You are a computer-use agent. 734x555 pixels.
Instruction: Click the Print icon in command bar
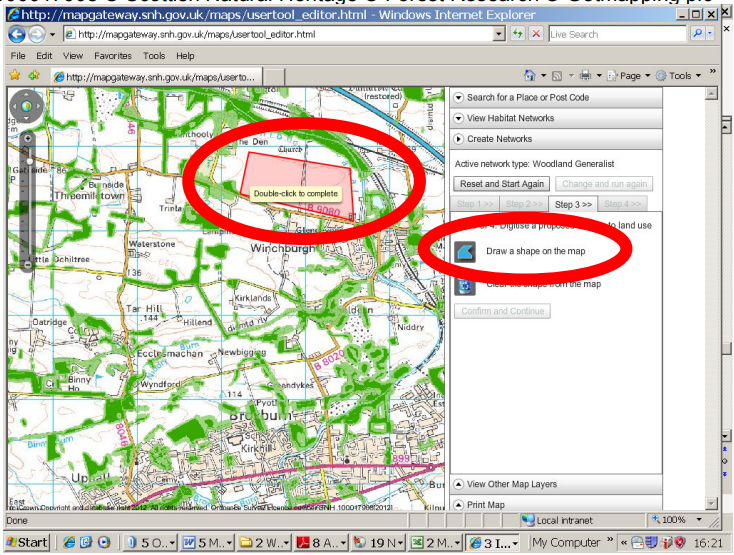pos(585,75)
